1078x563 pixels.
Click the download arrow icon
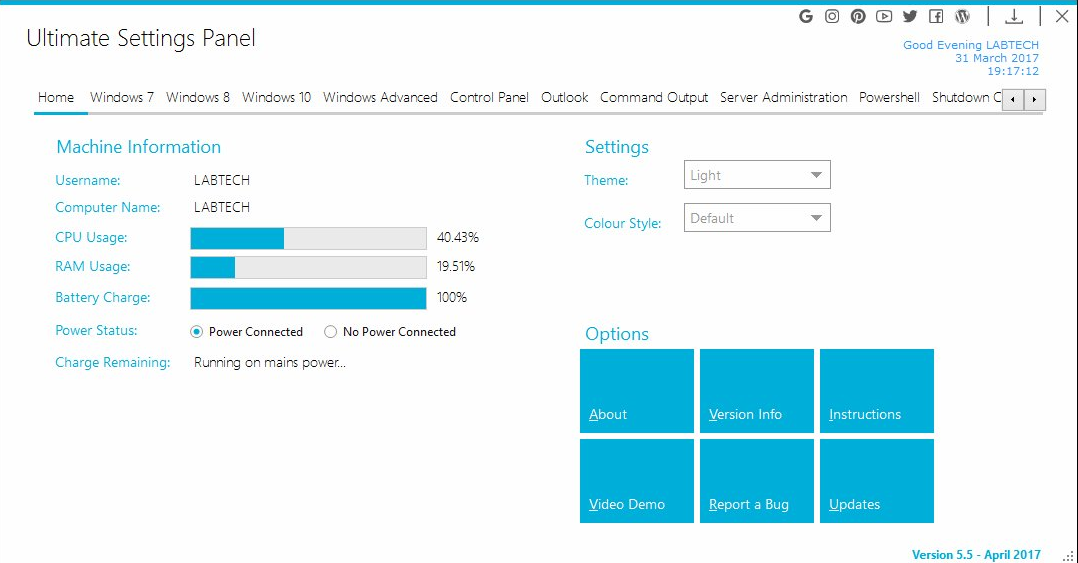pos(1014,16)
